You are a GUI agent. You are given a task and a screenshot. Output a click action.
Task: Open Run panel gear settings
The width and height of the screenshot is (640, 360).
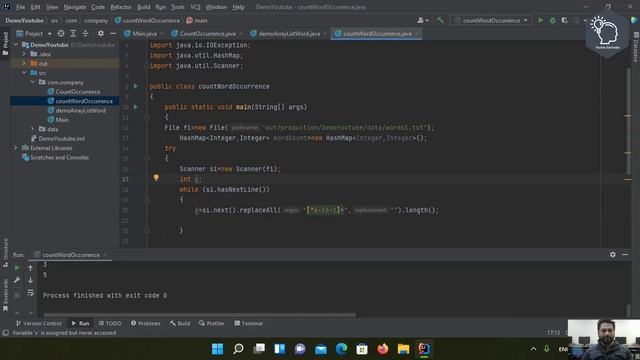[x=613, y=254]
